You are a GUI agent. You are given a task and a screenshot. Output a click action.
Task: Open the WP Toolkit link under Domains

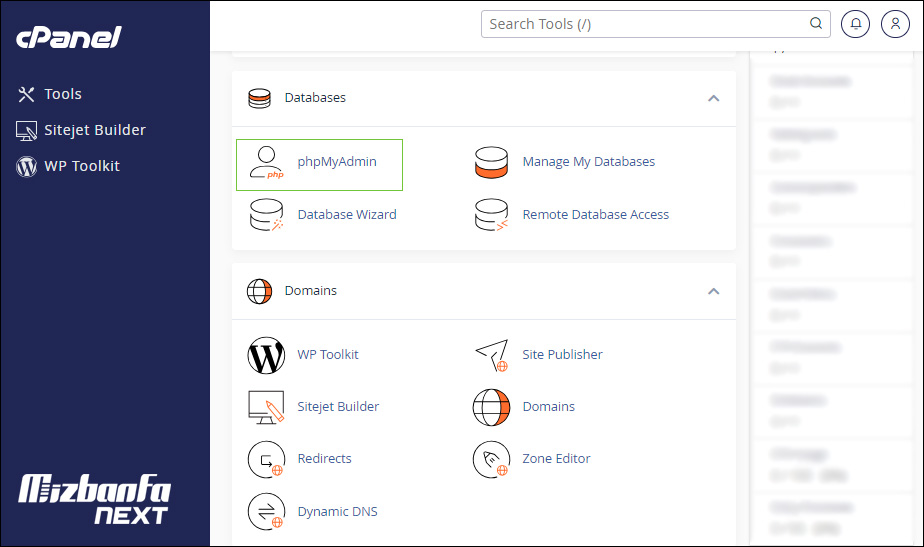click(328, 355)
